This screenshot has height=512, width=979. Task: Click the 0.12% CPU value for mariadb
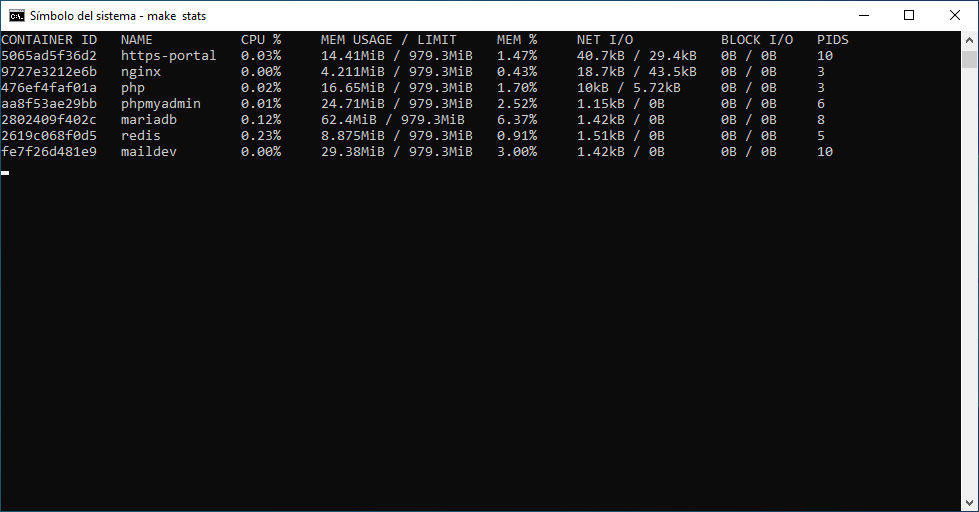[261, 119]
